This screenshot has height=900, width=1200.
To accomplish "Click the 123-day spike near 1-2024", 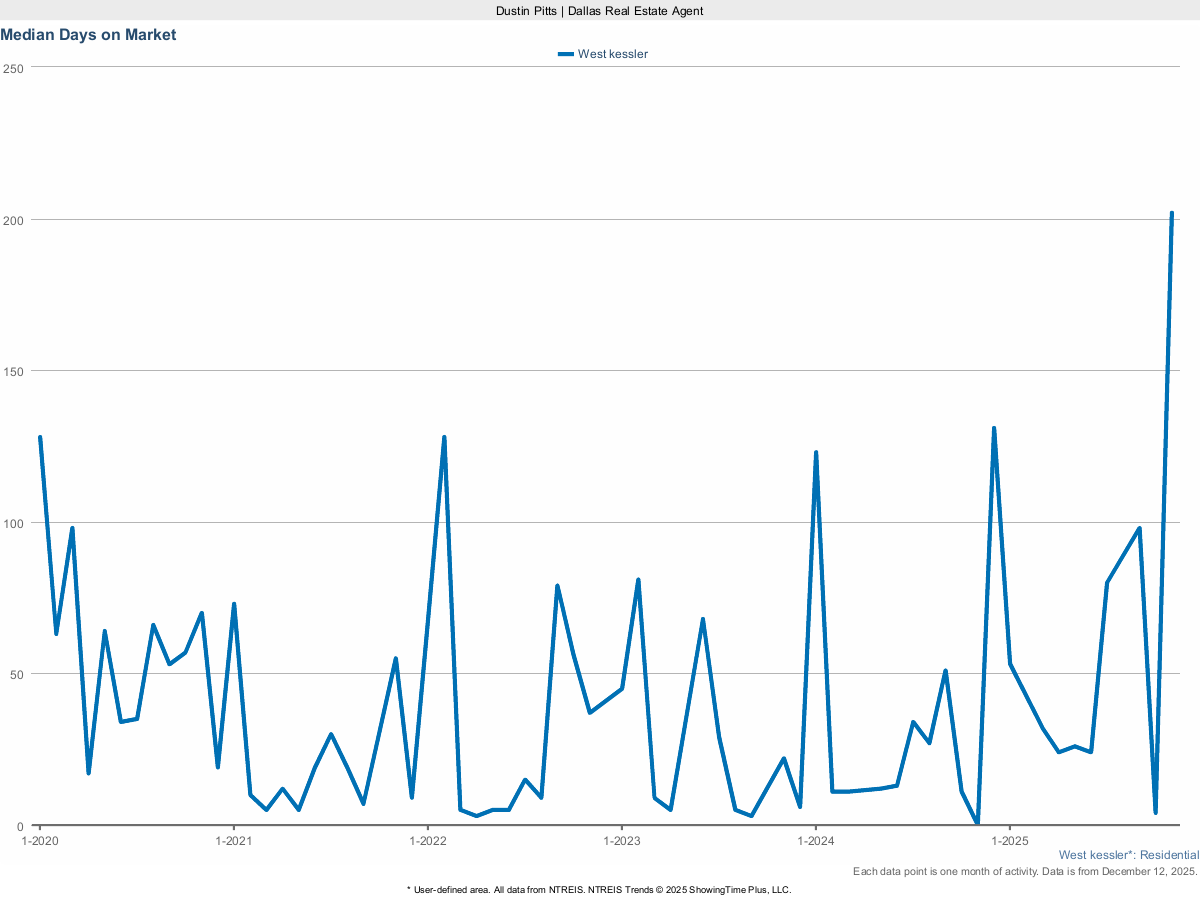I will tap(816, 452).
